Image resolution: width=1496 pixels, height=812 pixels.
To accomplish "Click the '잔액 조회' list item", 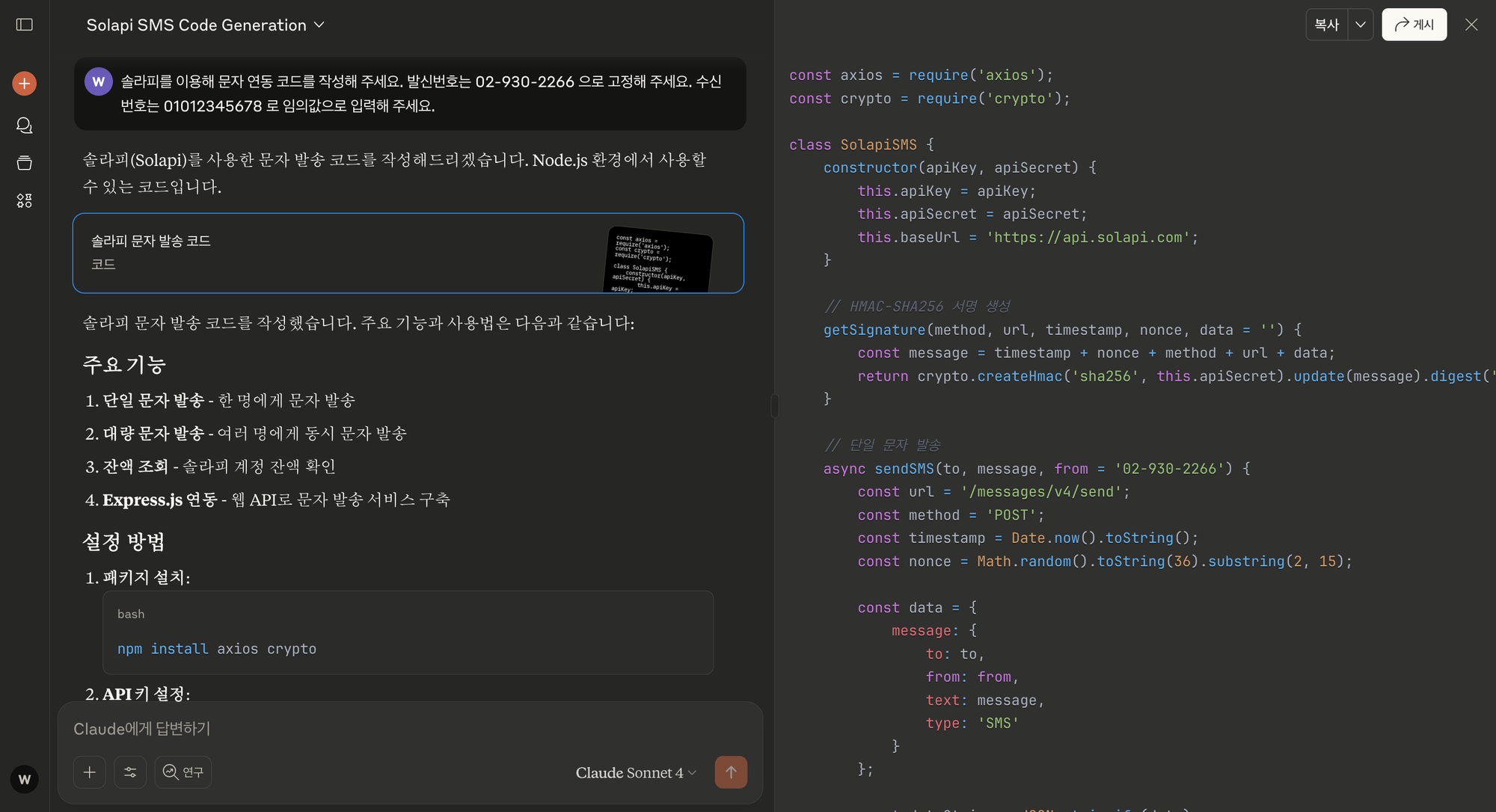I will [x=218, y=467].
